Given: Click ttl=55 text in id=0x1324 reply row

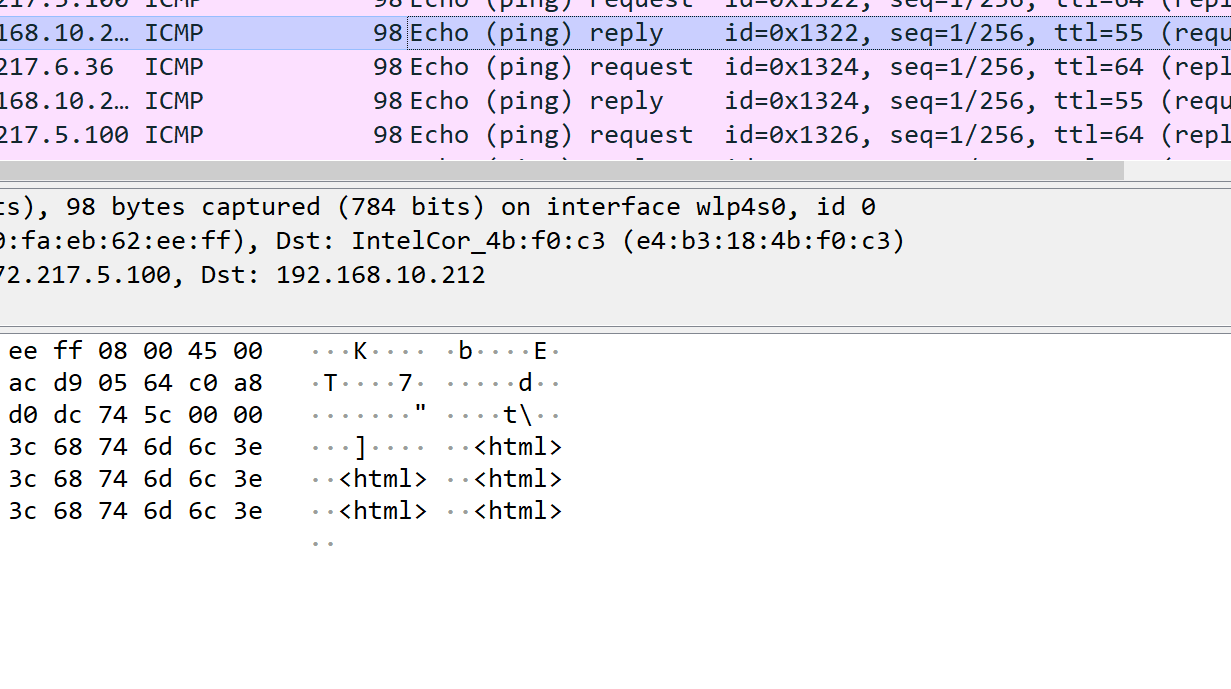Looking at the screenshot, I should (x=1098, y=101).
